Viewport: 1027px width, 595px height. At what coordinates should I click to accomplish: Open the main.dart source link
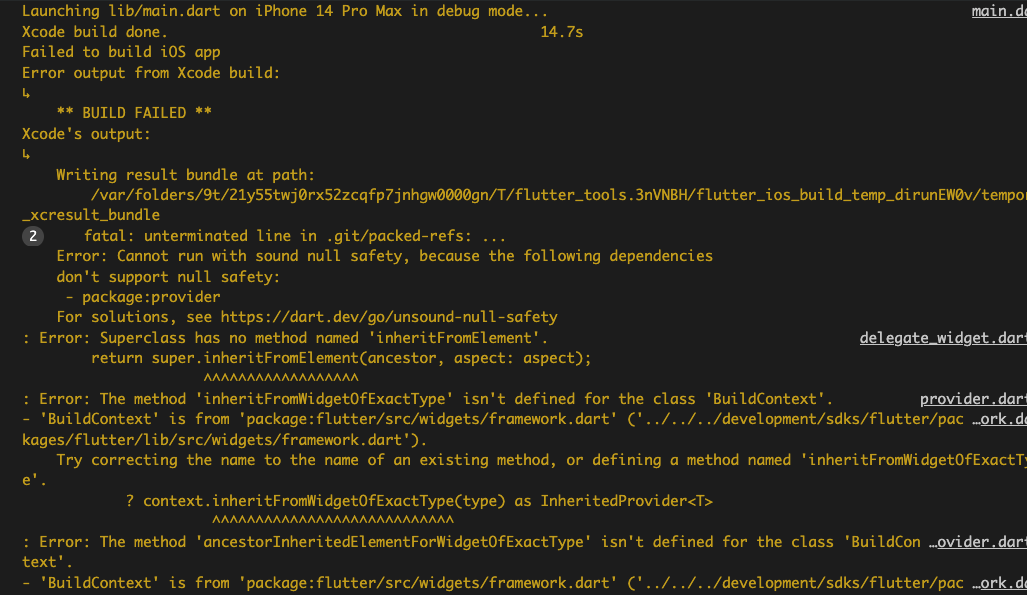999,11
